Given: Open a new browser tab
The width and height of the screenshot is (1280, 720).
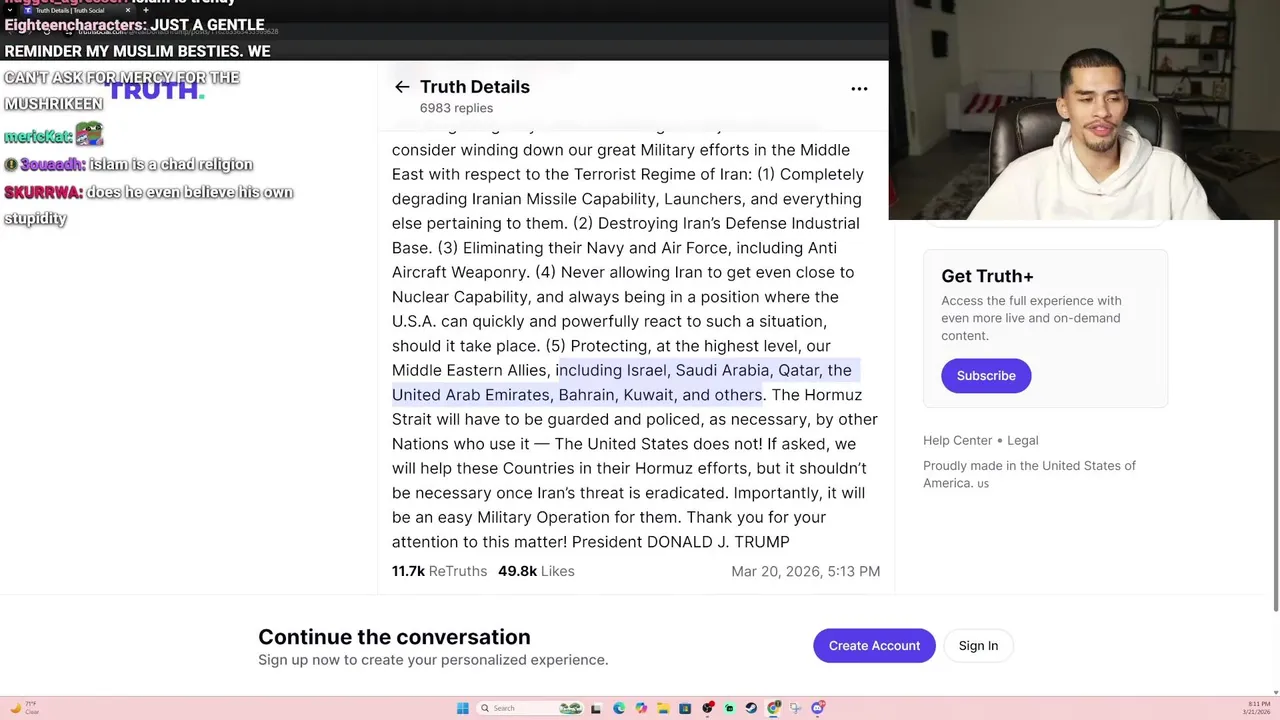Looking at the screenshot, I should tap(146, 10).
